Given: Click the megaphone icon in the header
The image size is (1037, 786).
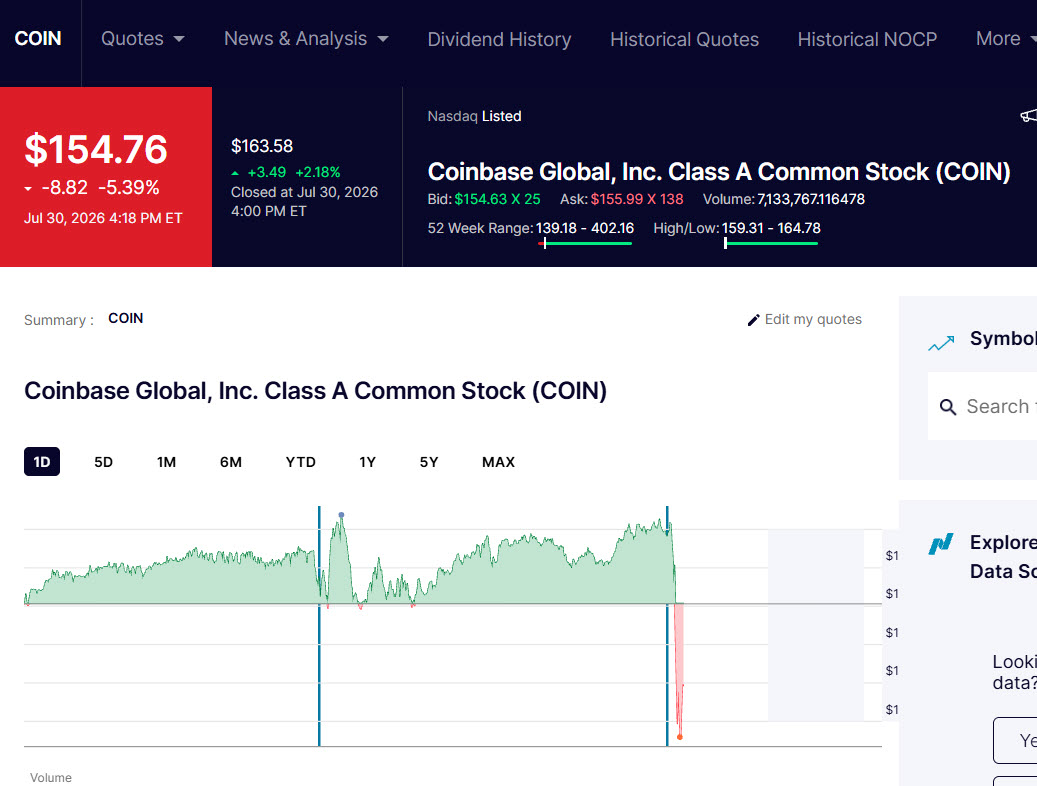Looking at the screenshot, I should click(1029, 116).
